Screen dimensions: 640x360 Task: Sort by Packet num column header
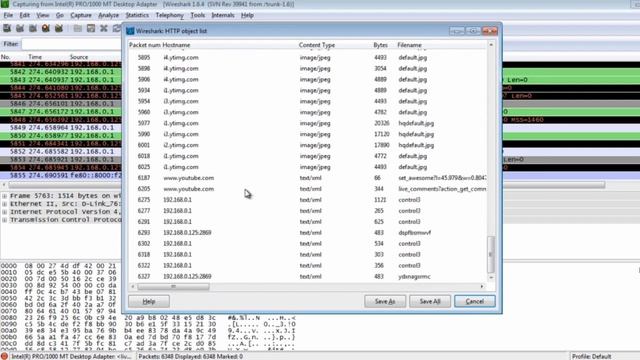point(144,45)
